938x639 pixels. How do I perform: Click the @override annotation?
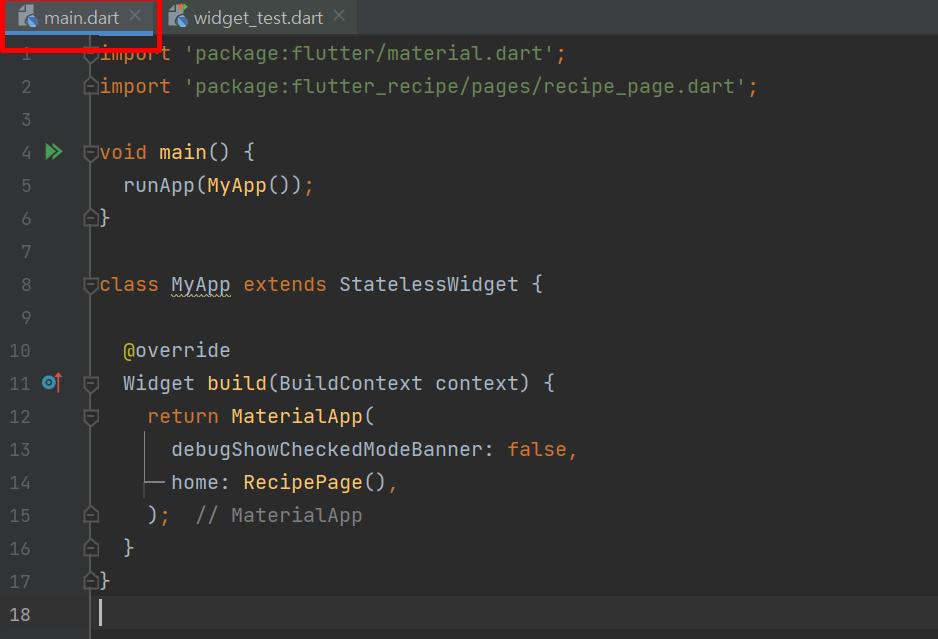pos(176,350)
